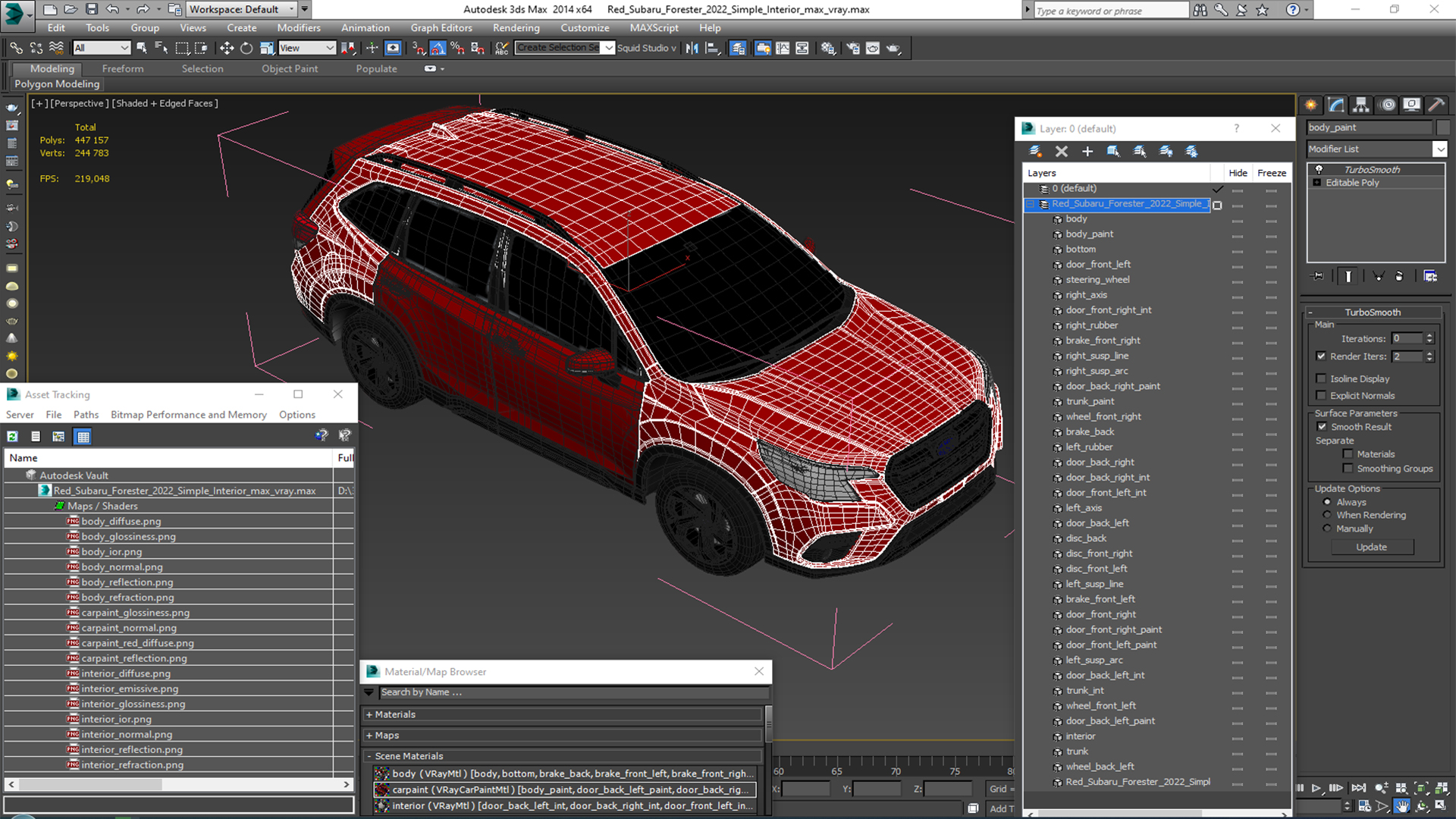
Task: Choose the Rectangular Selection Region tool
Action: [182, 48]
